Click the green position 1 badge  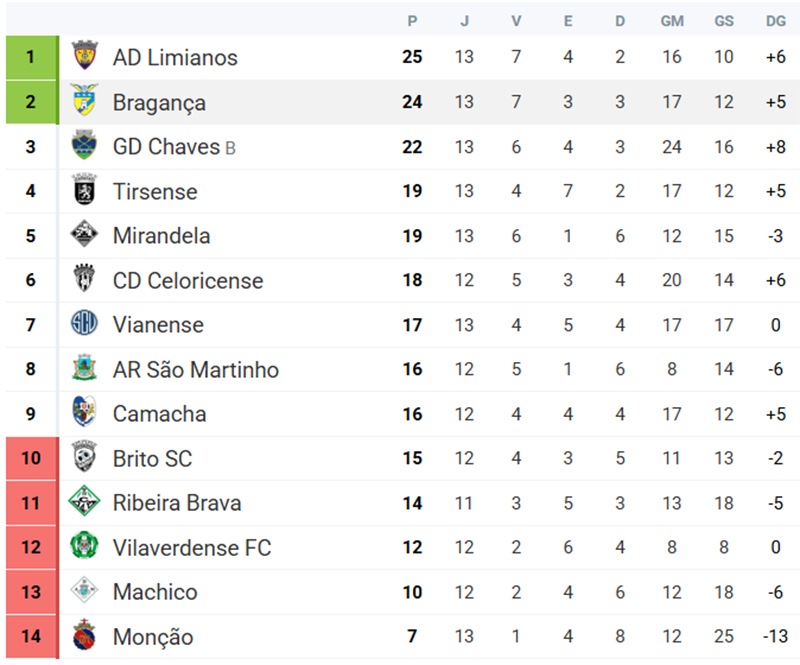point(31,57)
